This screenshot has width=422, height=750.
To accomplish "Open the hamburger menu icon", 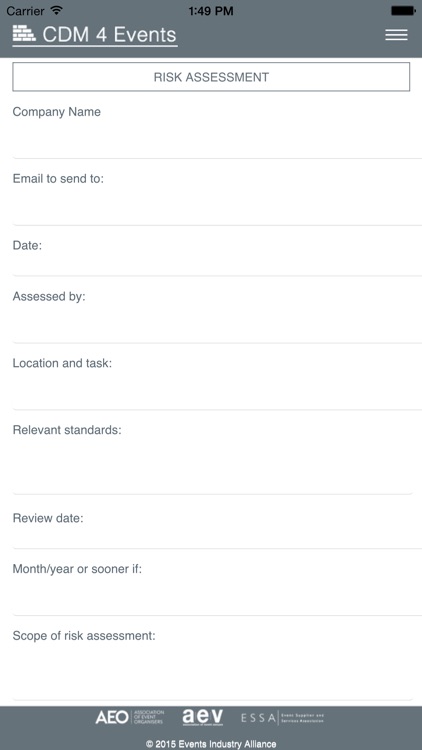I will pyautogui.click(x=396, y=35).
